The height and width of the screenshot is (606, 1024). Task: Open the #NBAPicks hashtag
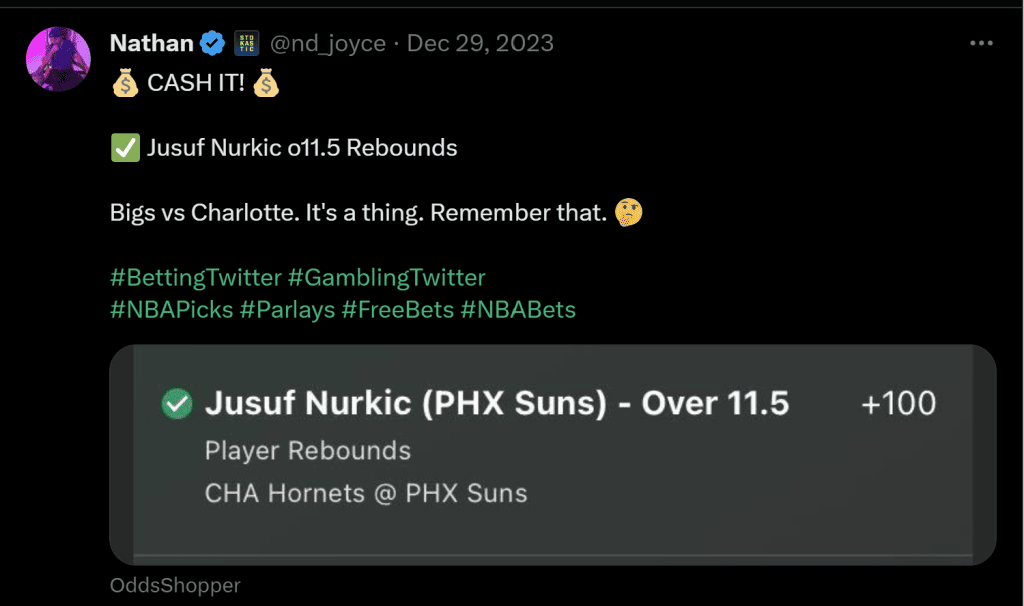pos(172,310)
